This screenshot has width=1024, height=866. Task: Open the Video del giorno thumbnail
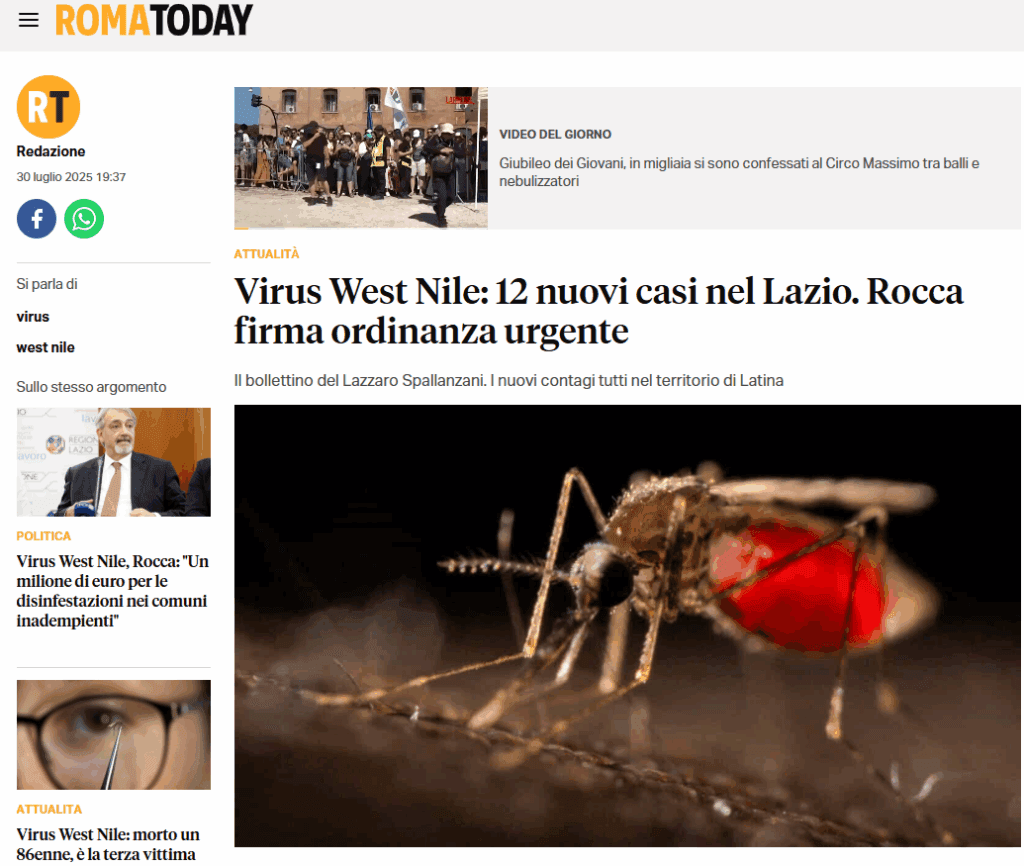tap(360, 158)
